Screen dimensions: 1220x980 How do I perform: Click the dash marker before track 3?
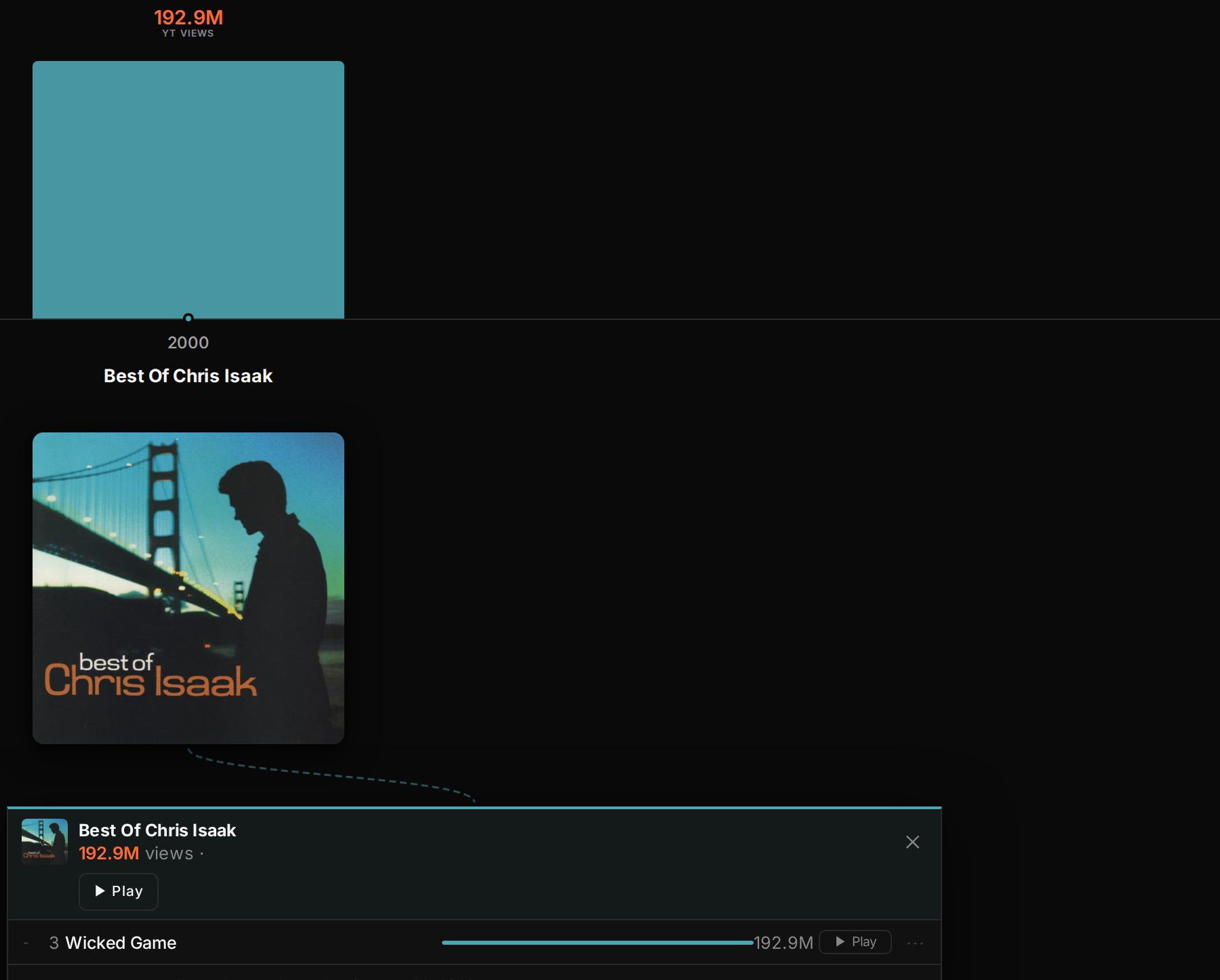tap(26, 943)
